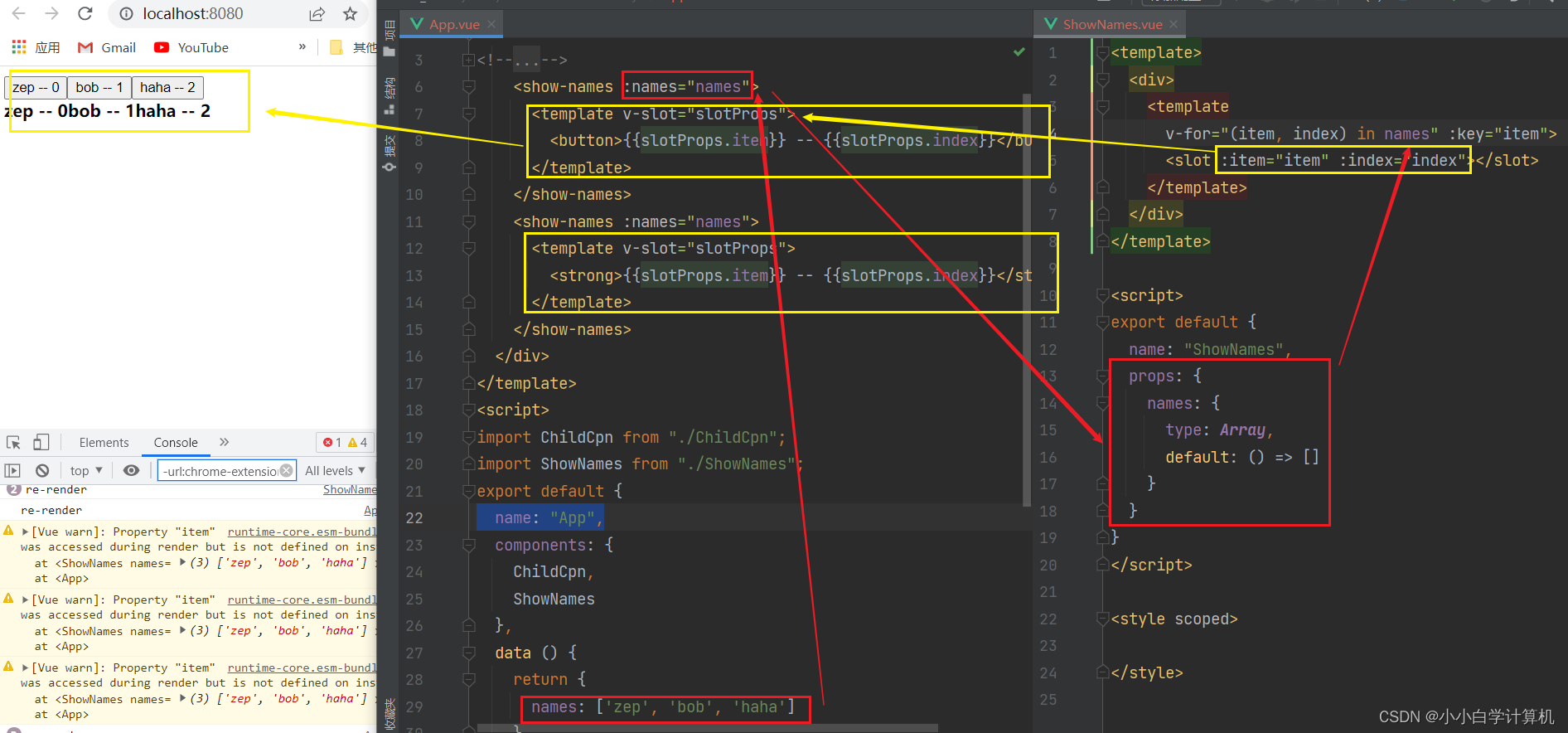Click the 'bob -- 1' button on the page
The height and width of the screenshot is (733, 1568).
pyautogui.click(x=99, y=87)
